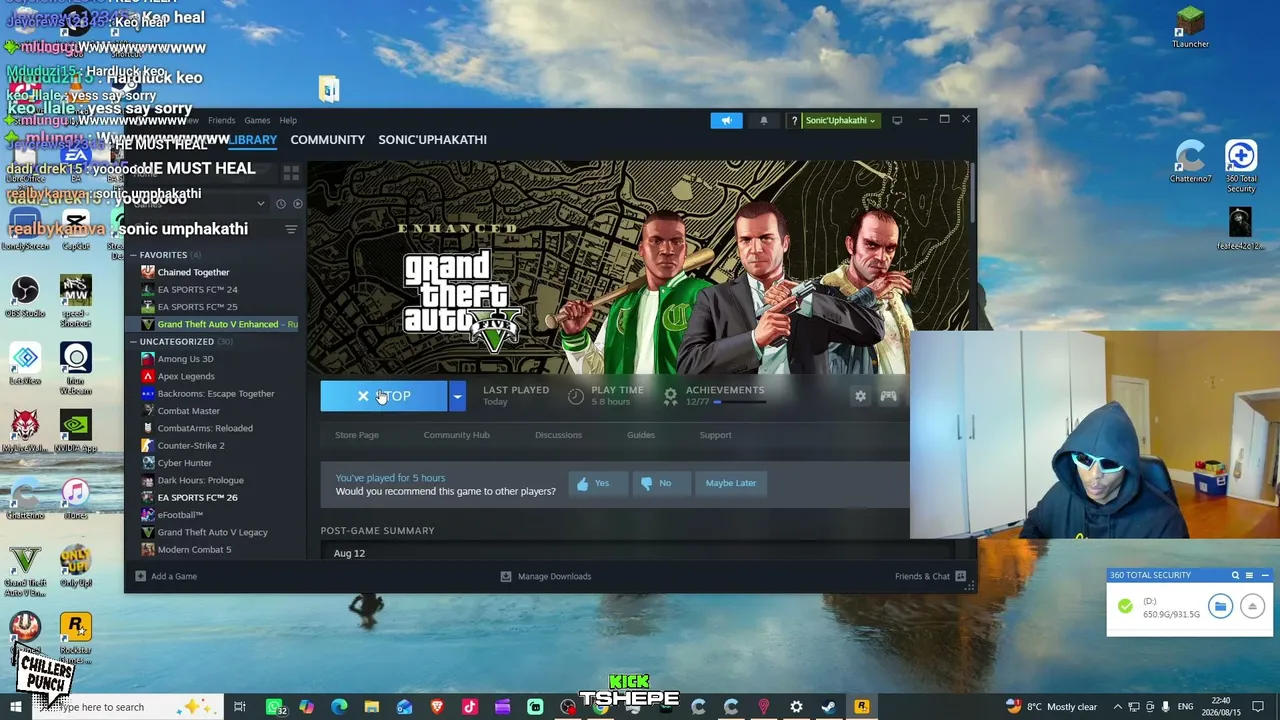This screenshot has height=720, width=1280.
Task: Open controller layout icon for GTA V
Action: tap(888, 396)
